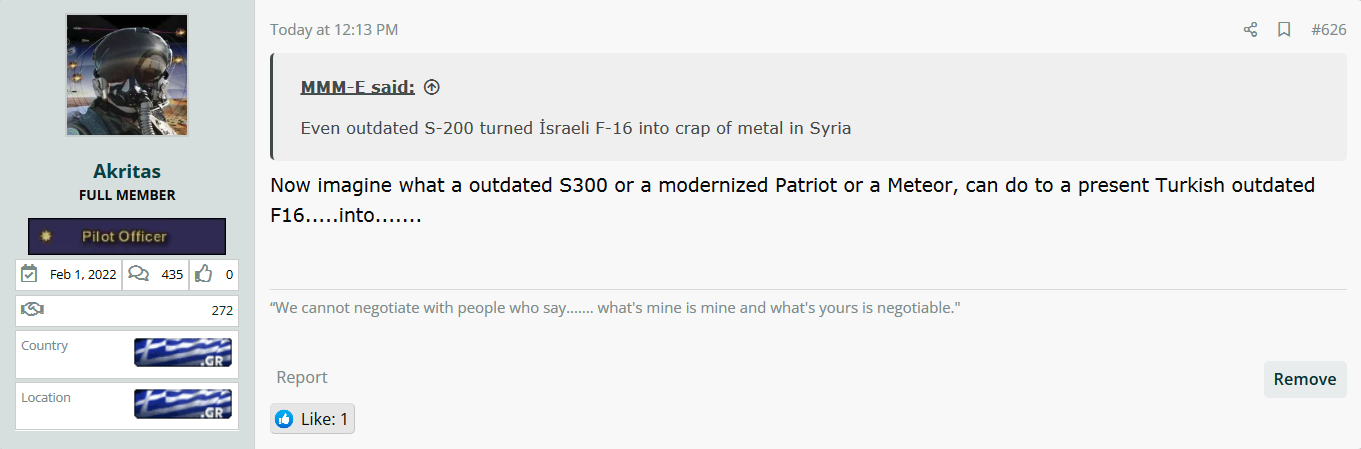
Task: Click the share icon on the post
Action: point(1250,30)
